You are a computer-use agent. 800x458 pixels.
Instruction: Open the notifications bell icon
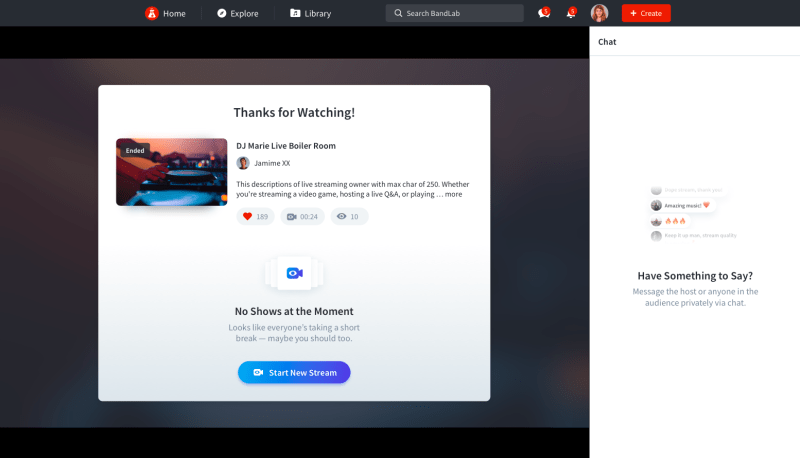(x=570, y=13)
